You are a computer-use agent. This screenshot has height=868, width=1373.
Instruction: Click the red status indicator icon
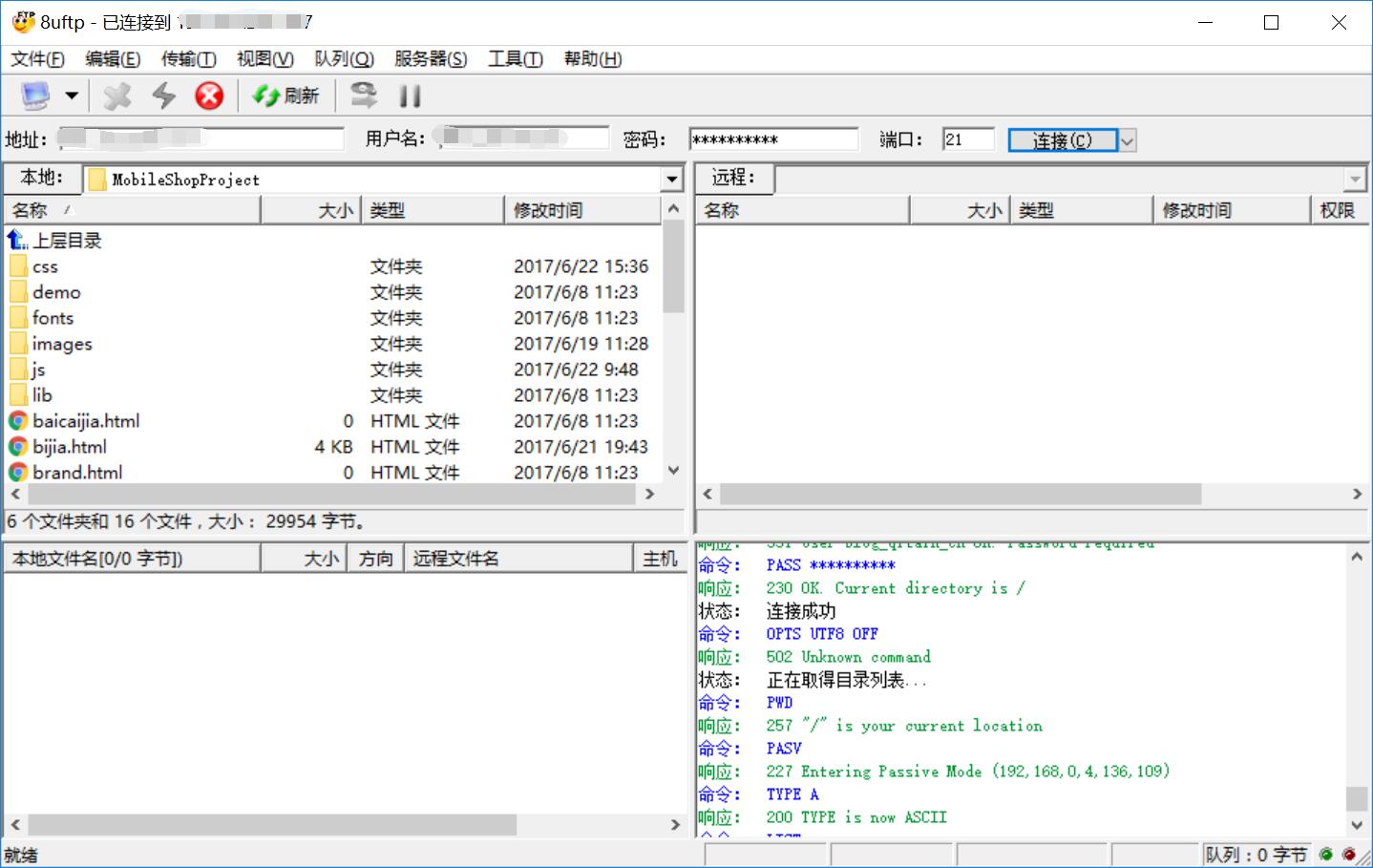click(1349, 855)
